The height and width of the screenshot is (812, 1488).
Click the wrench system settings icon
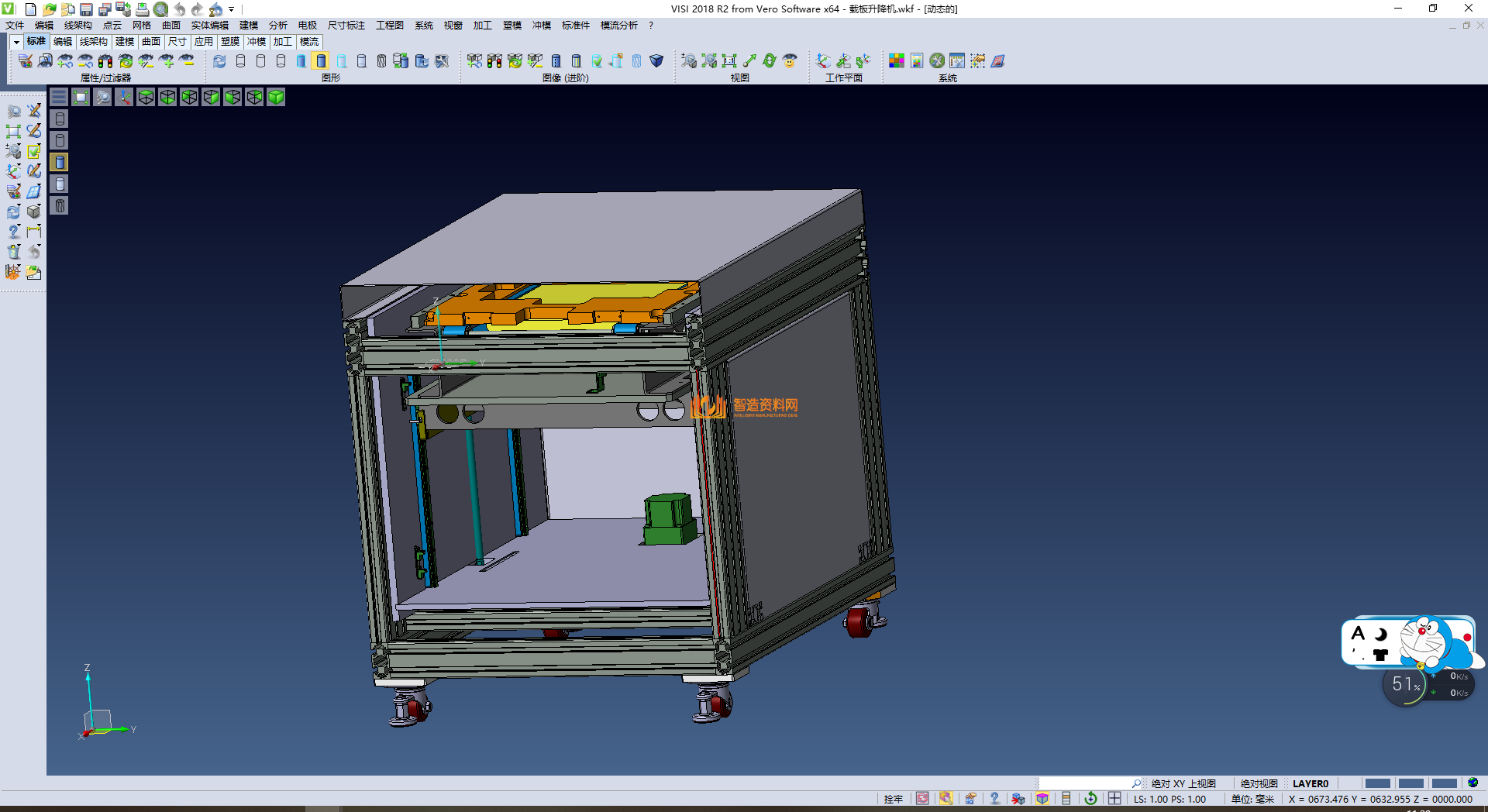pos(937,61)
